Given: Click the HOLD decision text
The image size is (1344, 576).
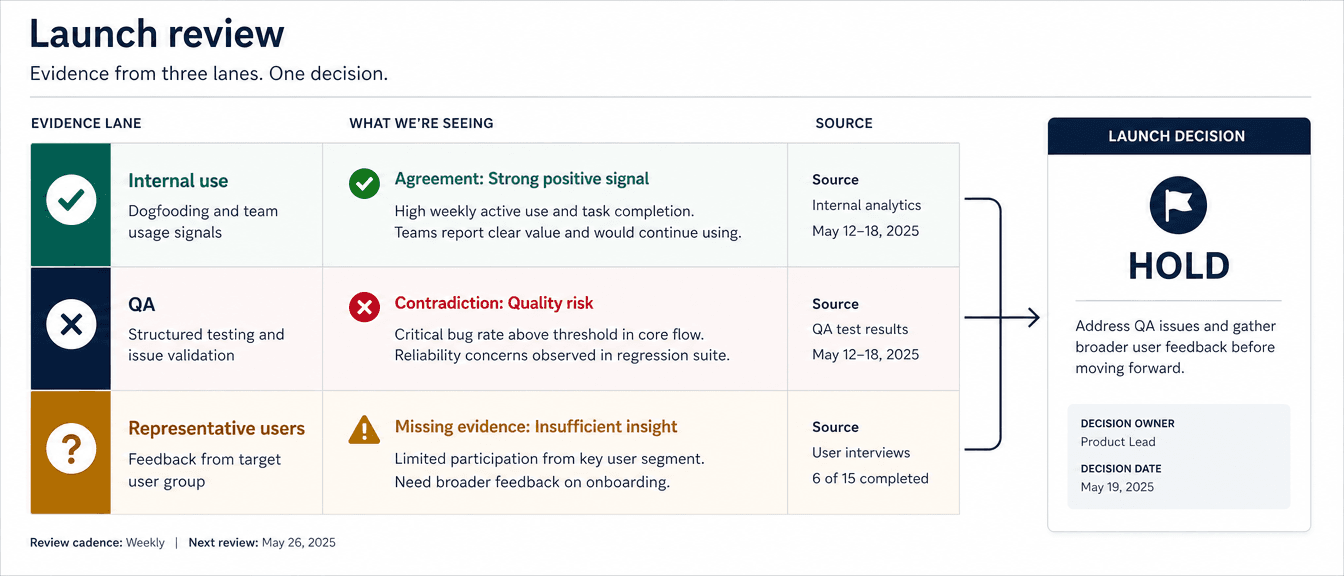Looking at the screenshot, I should (1179, 266).
